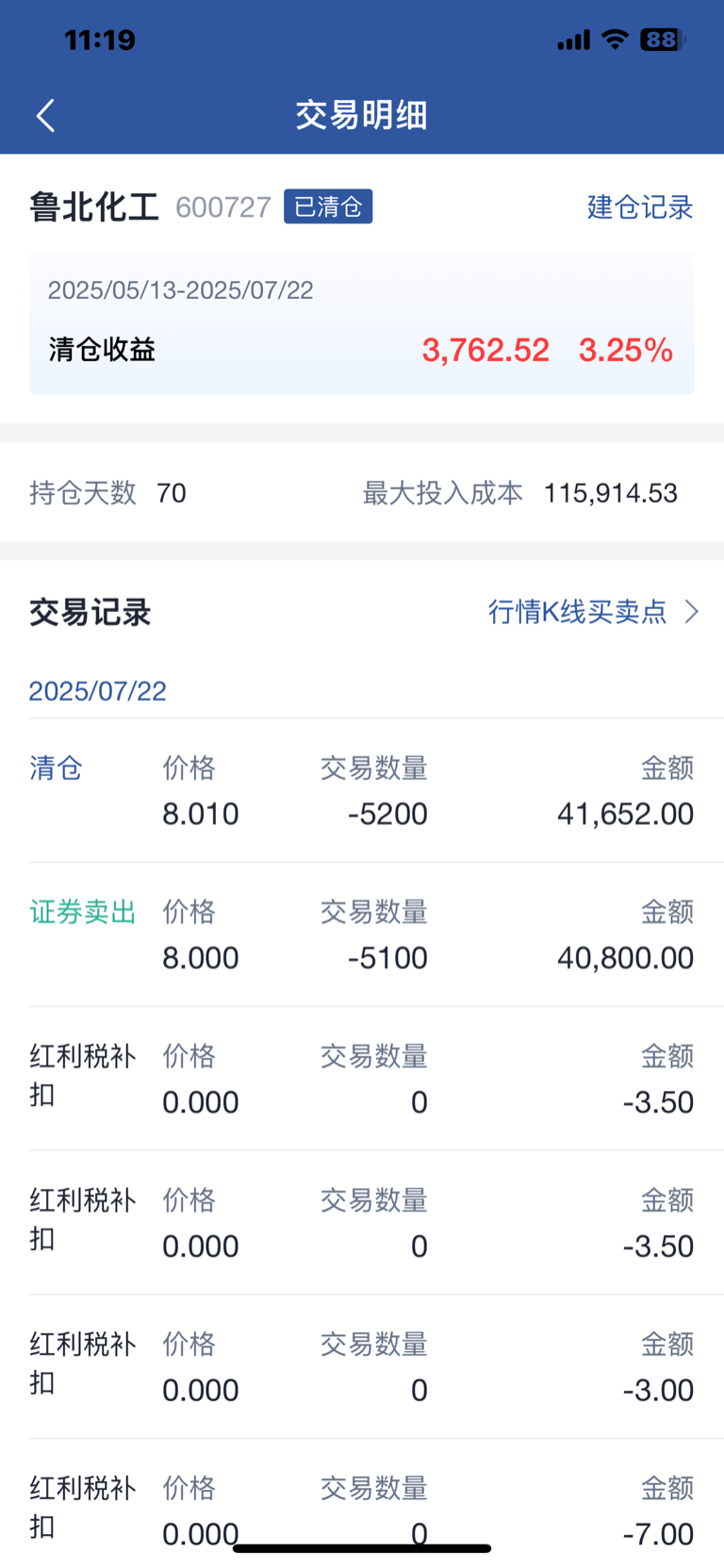Tap the home indicator bar
Screen dimensions: 724x1568
click(362, 1548)
